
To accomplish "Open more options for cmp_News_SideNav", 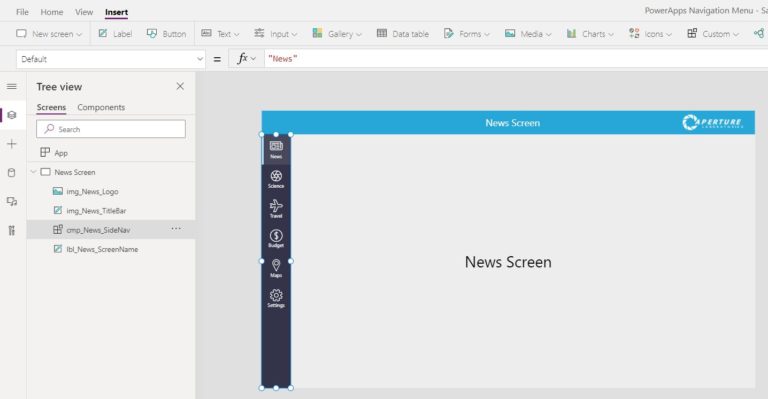I will [x=176, y=229].
